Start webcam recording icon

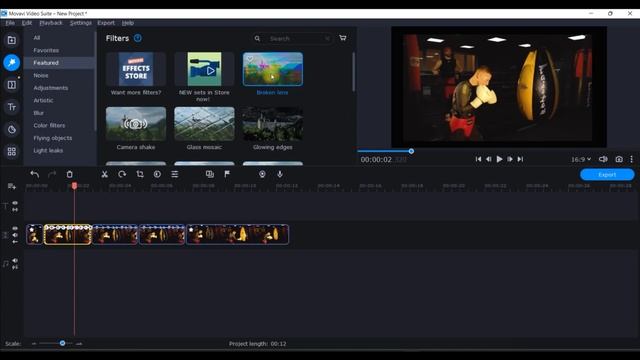click(262, 174)
